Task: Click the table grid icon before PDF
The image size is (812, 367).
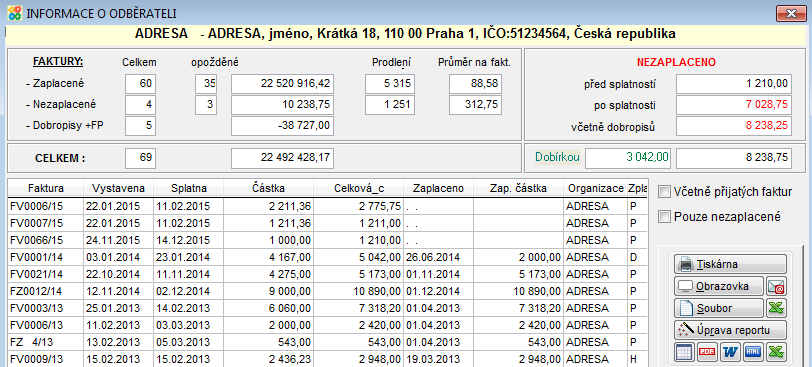Action: coord(685,352)
